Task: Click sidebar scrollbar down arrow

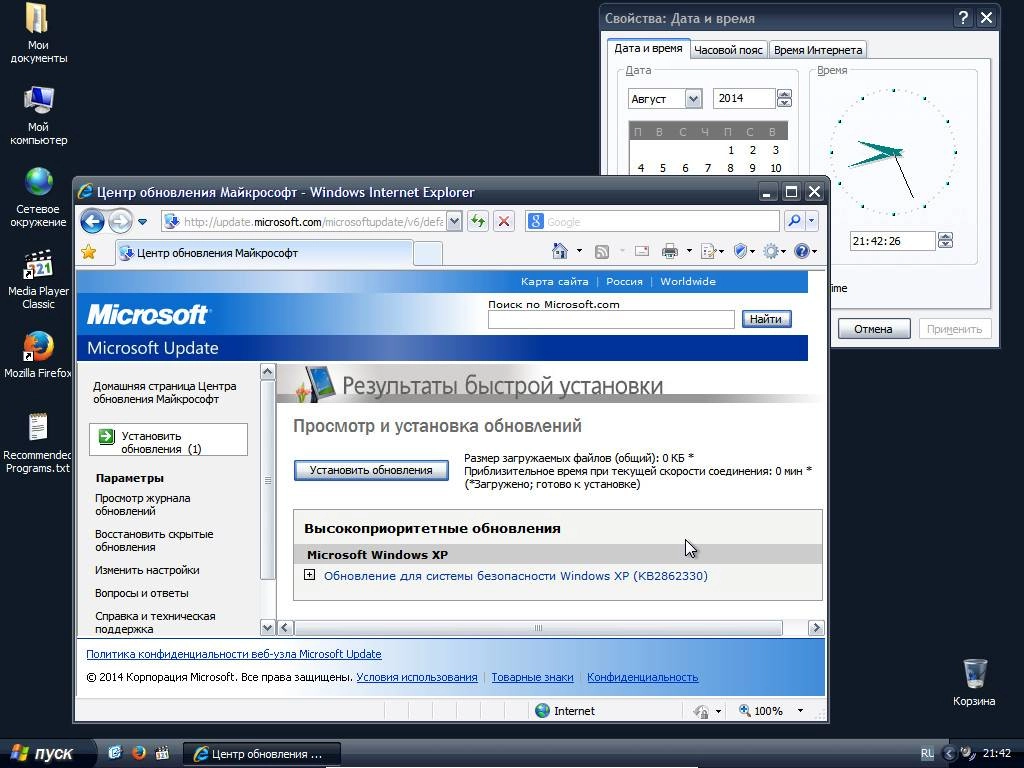Action: click(267, 628)
